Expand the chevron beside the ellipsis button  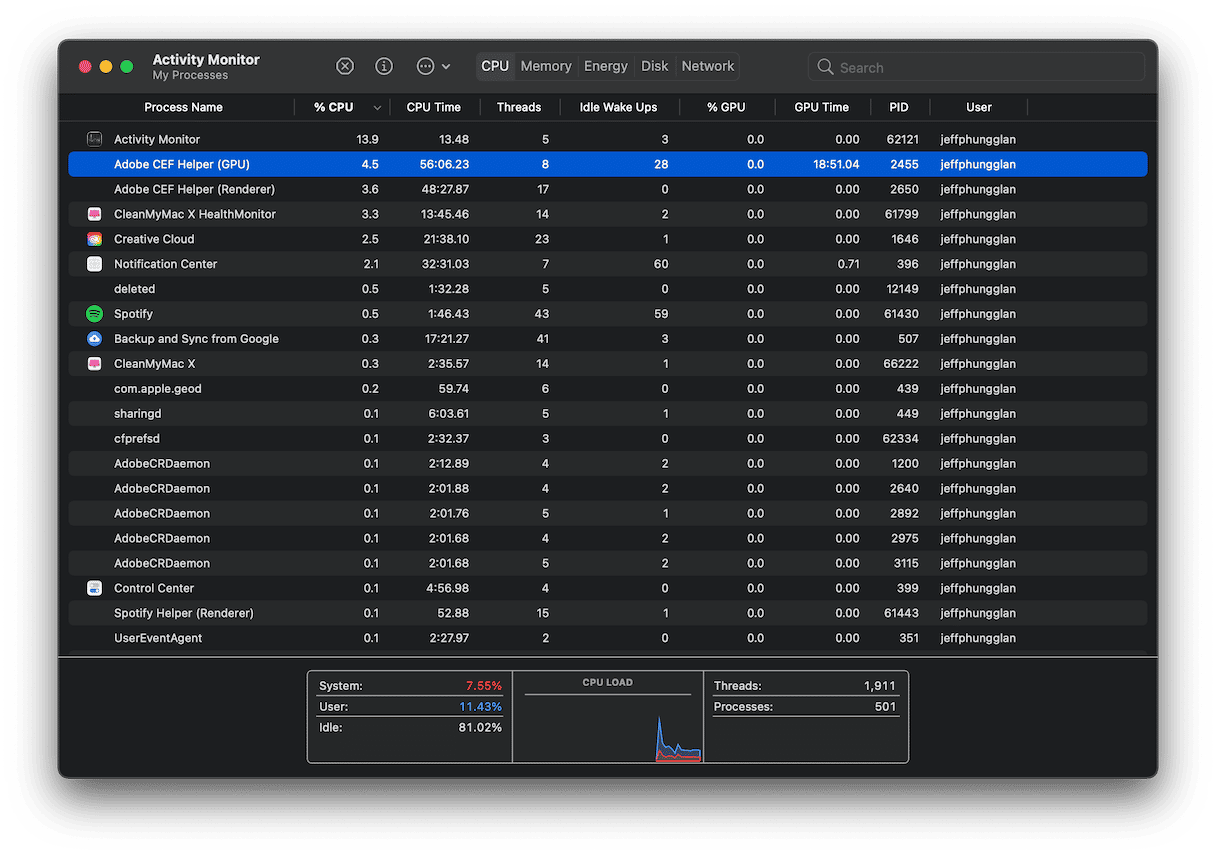pos(446,66)
